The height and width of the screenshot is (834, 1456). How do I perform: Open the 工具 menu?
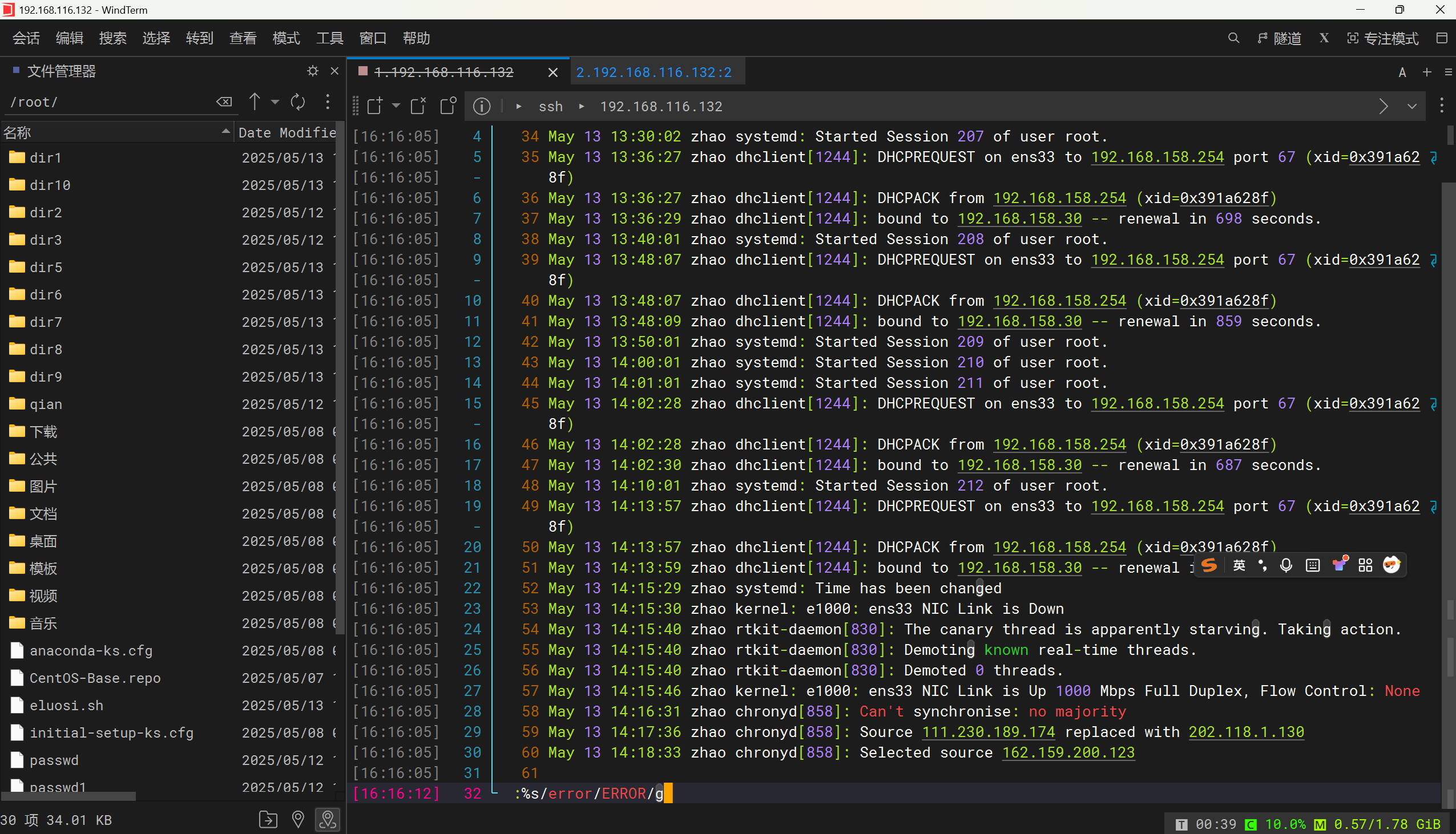tap(329, 38)
